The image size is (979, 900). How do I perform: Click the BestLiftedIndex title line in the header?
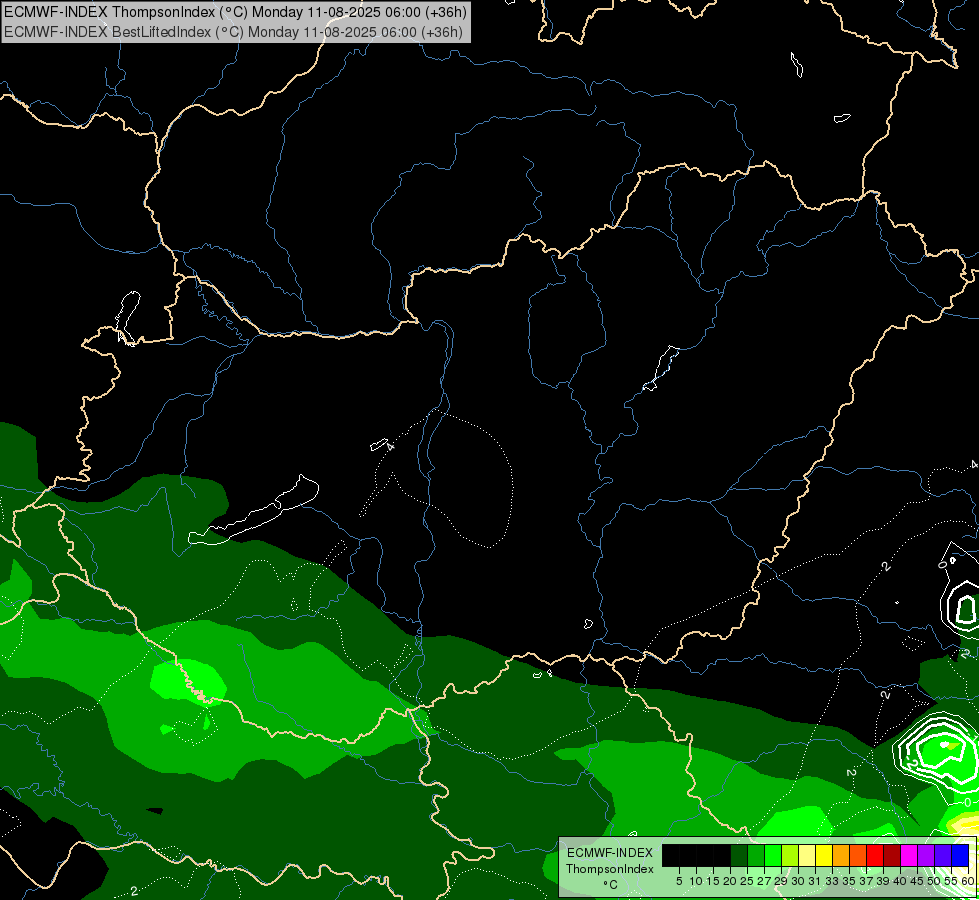233,32
